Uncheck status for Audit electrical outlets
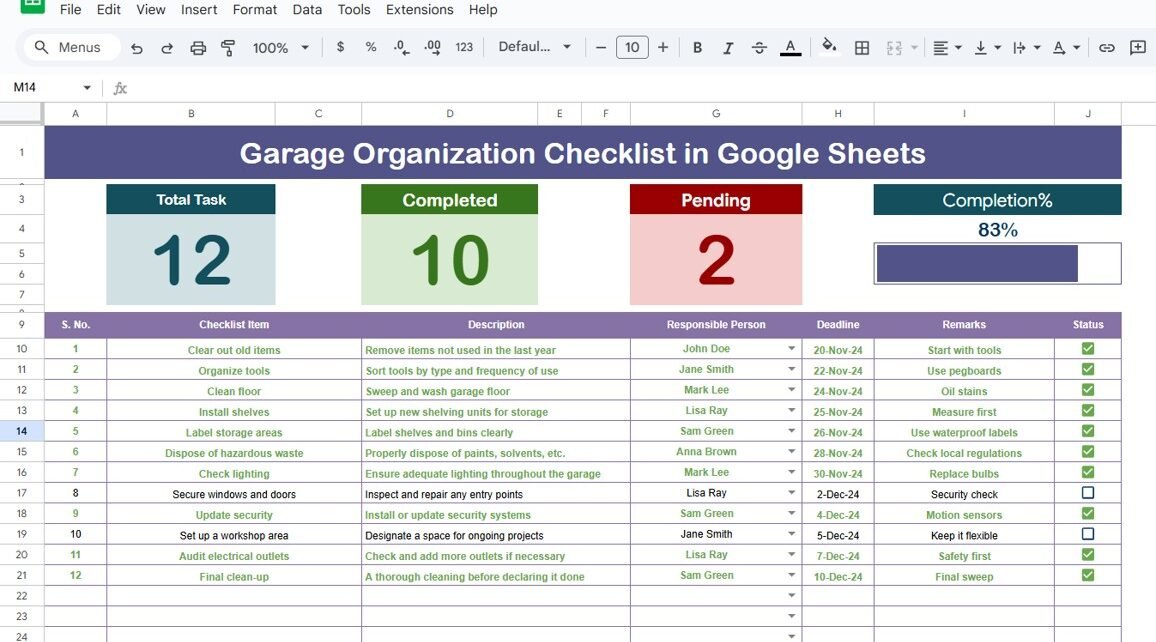The width and height of the screenshot is (1156, 642). coord(1087,554)
